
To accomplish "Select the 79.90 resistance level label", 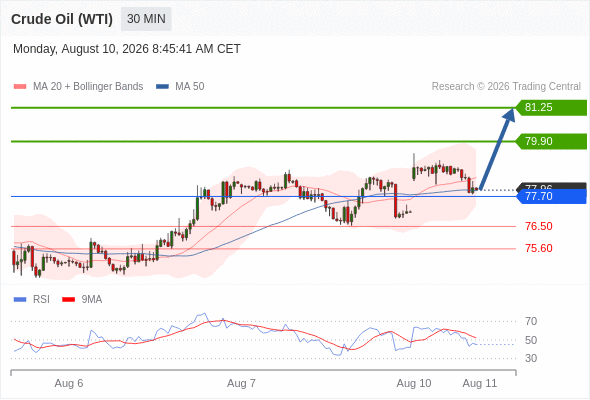I will coord(551,141).
